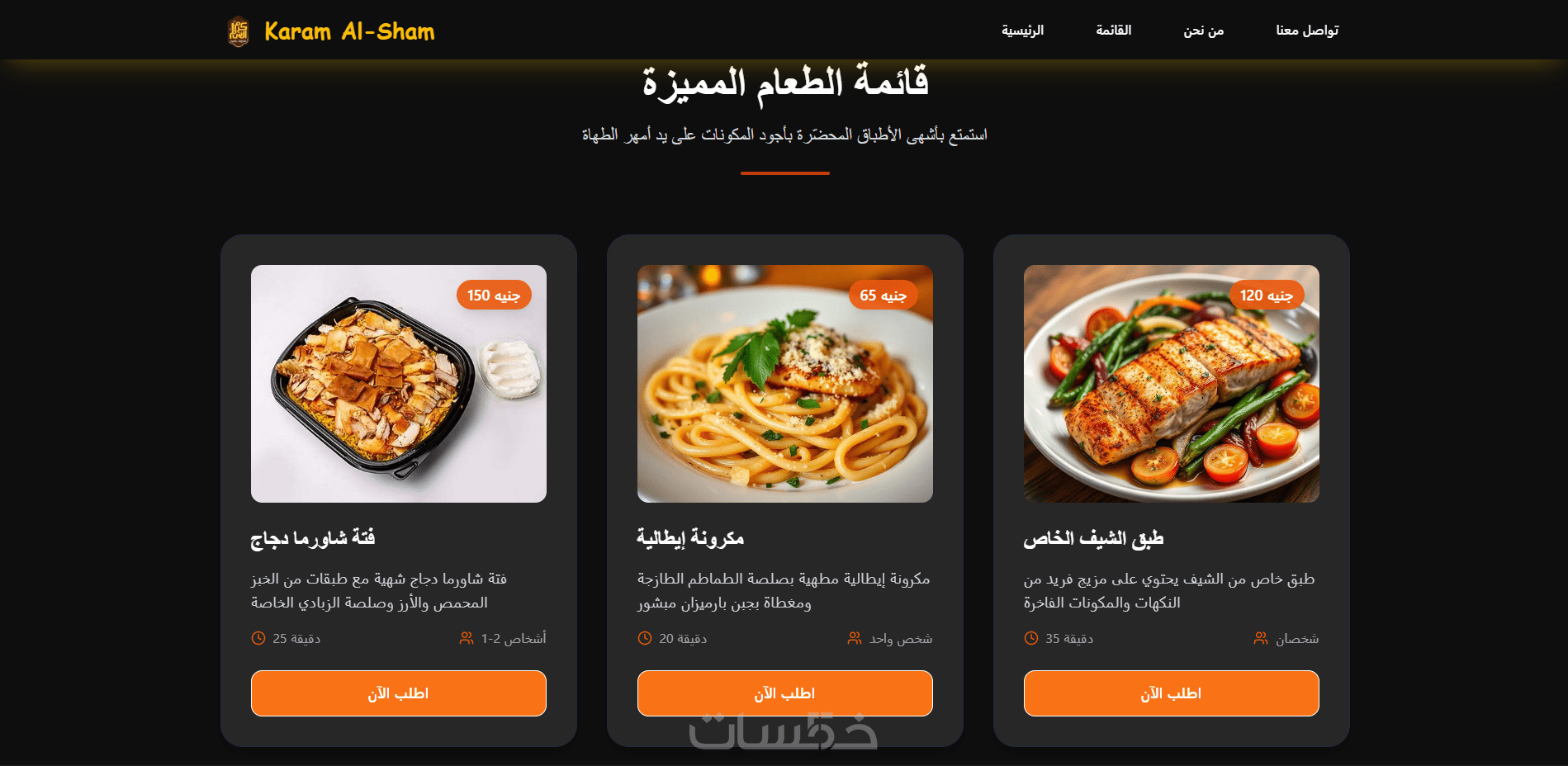Click the 150 جنيه price badge
The height and width of the screenshot is (766, 1568).
coord(494,295)
